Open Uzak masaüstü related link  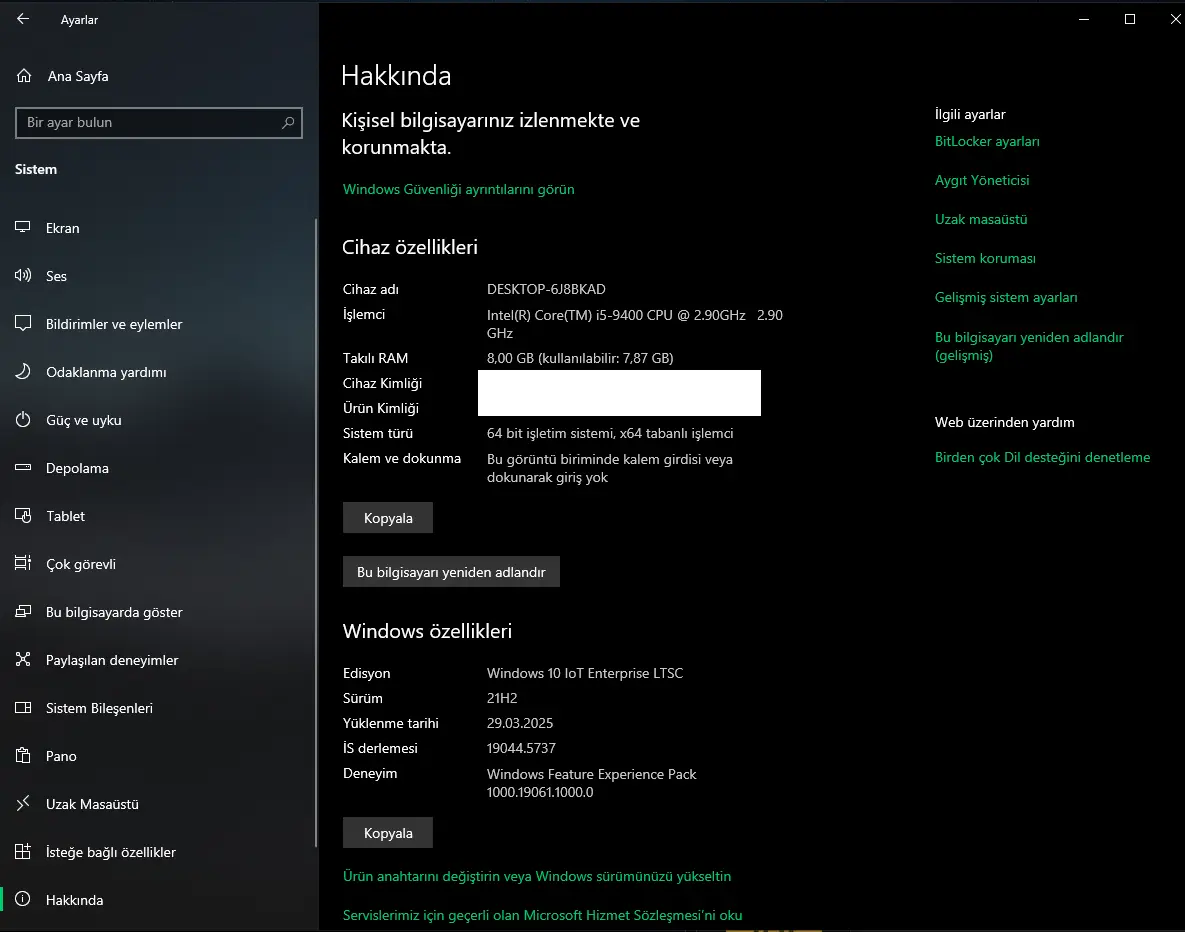point(981,219)
